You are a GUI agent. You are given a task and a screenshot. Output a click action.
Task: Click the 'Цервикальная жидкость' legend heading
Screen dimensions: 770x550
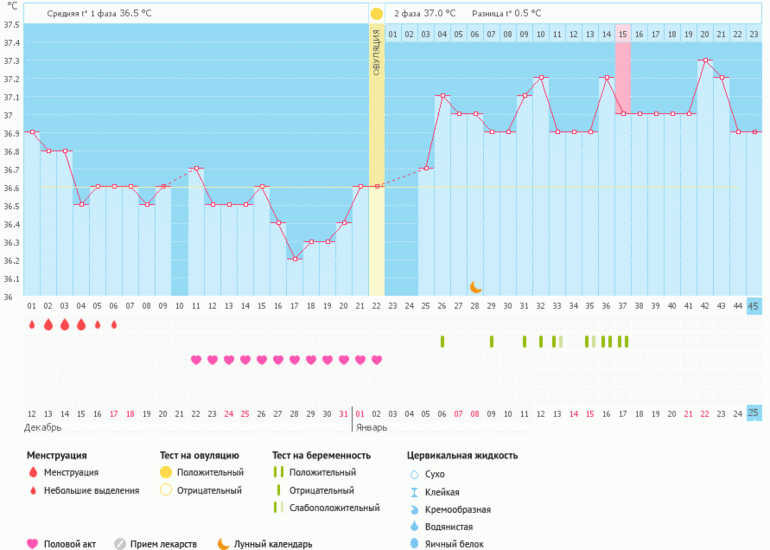[463, 455]
